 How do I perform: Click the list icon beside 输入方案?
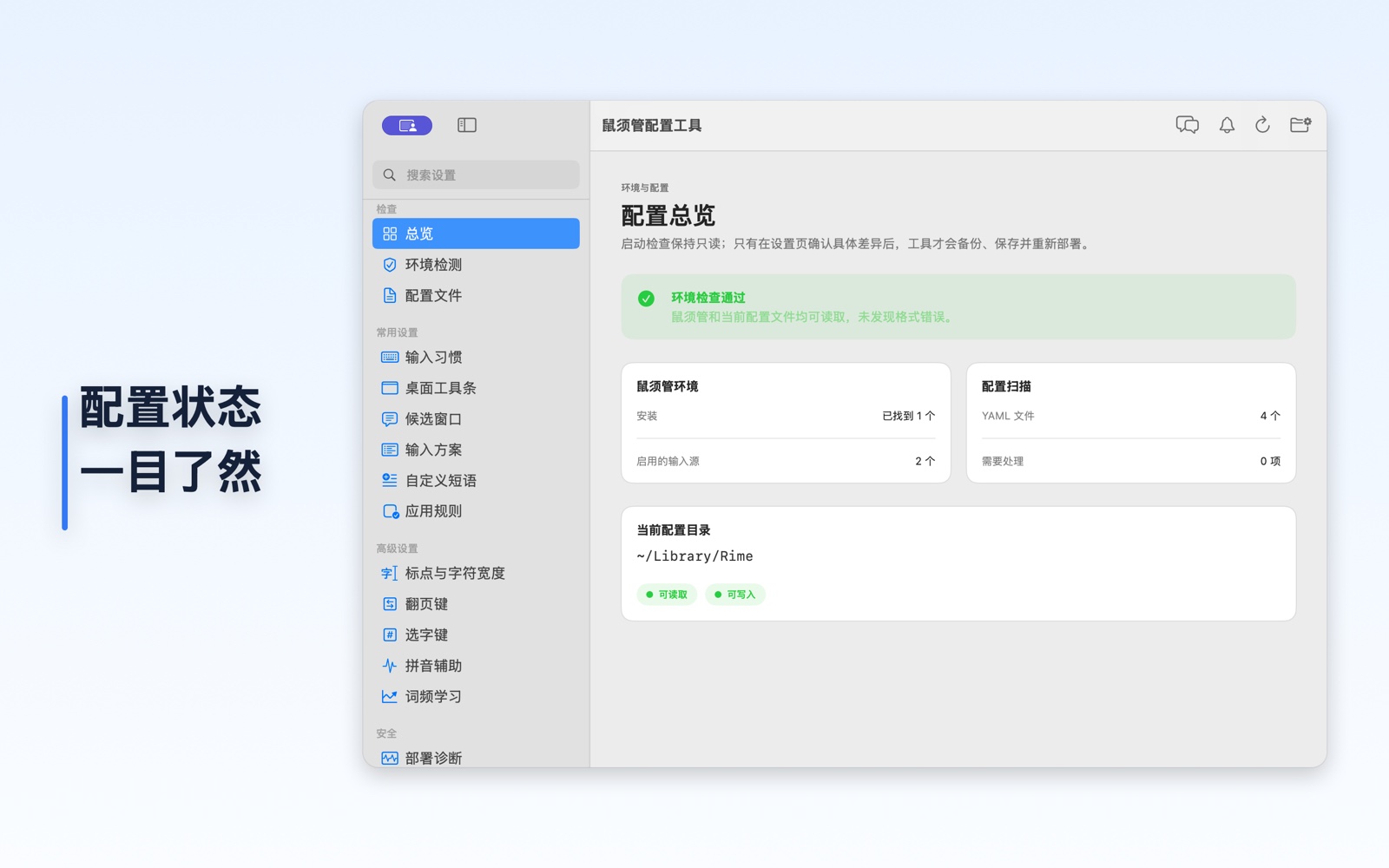(x=390, y=450)
